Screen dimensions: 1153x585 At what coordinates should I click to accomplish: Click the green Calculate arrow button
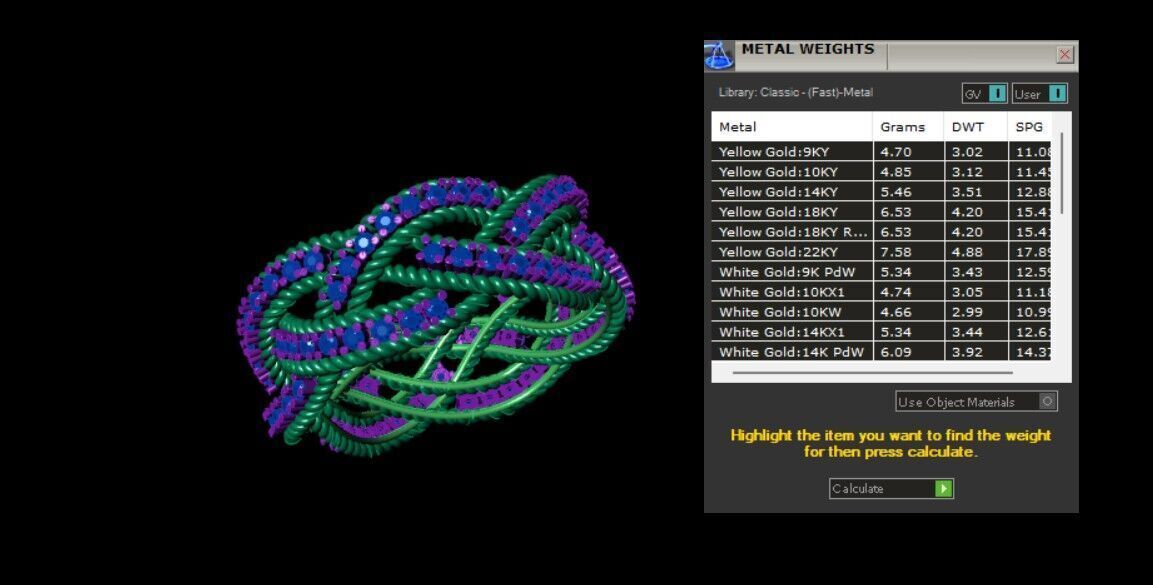click(943, 489)
